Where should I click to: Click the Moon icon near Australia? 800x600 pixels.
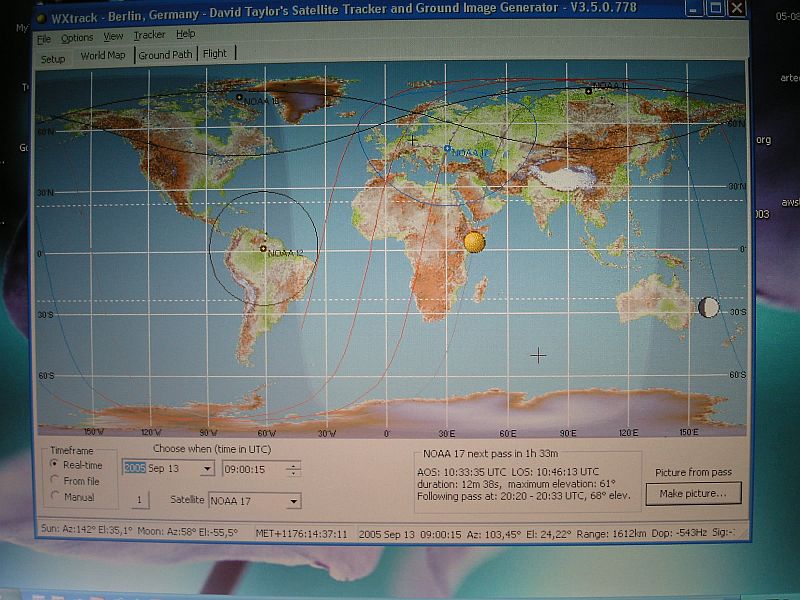pos(709,307)
